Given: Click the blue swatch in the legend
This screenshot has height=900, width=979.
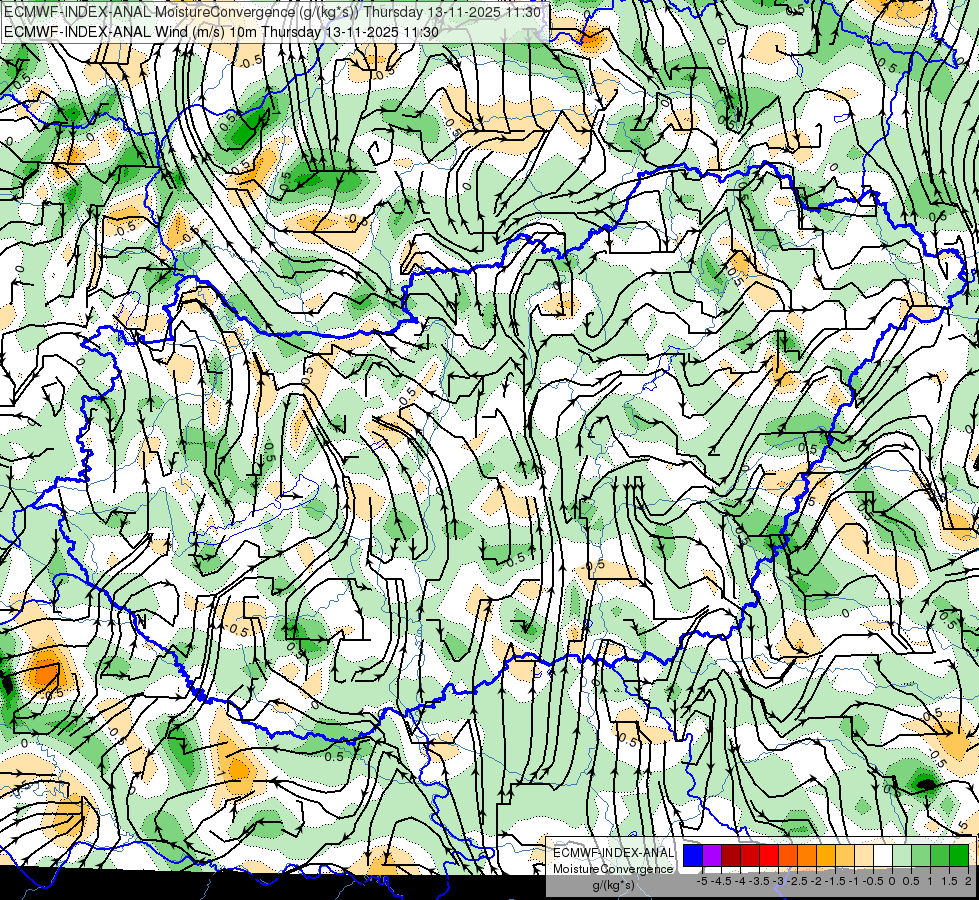Looking at the screenshot, I should pos(693,855).
